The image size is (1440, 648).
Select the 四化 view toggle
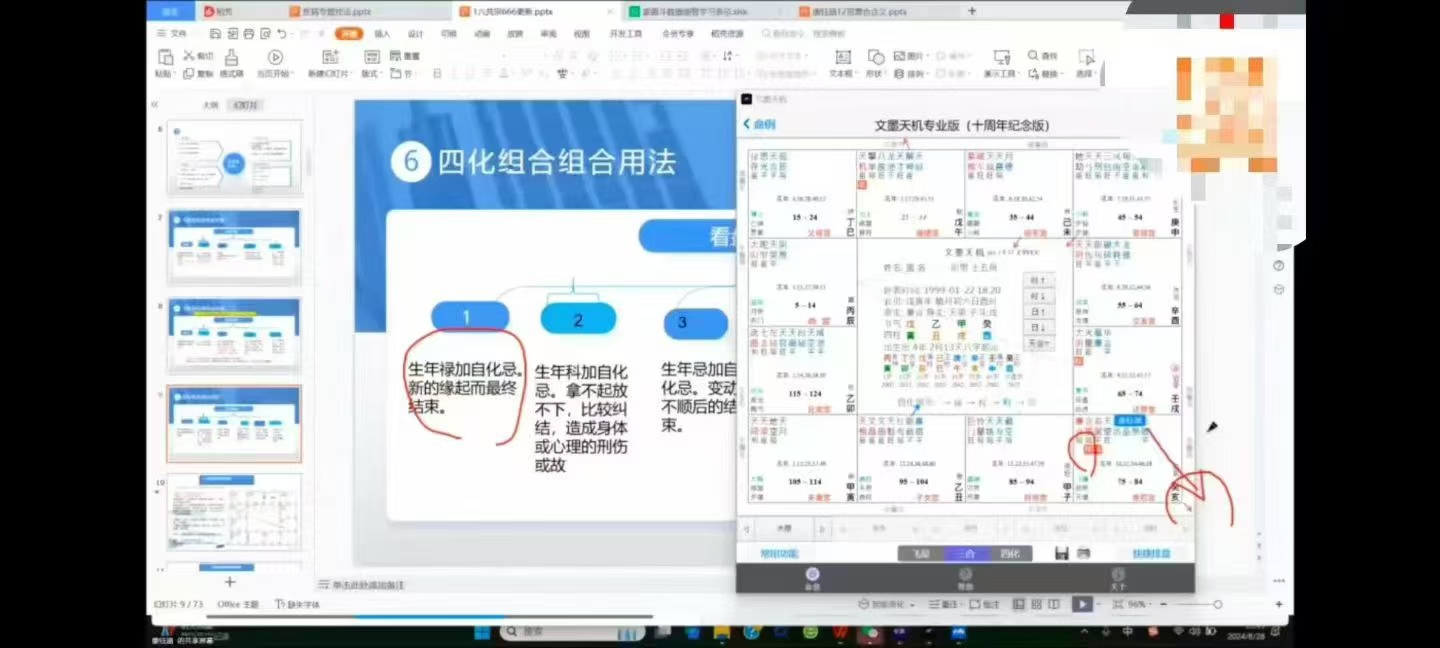(x=1010, y=553)
